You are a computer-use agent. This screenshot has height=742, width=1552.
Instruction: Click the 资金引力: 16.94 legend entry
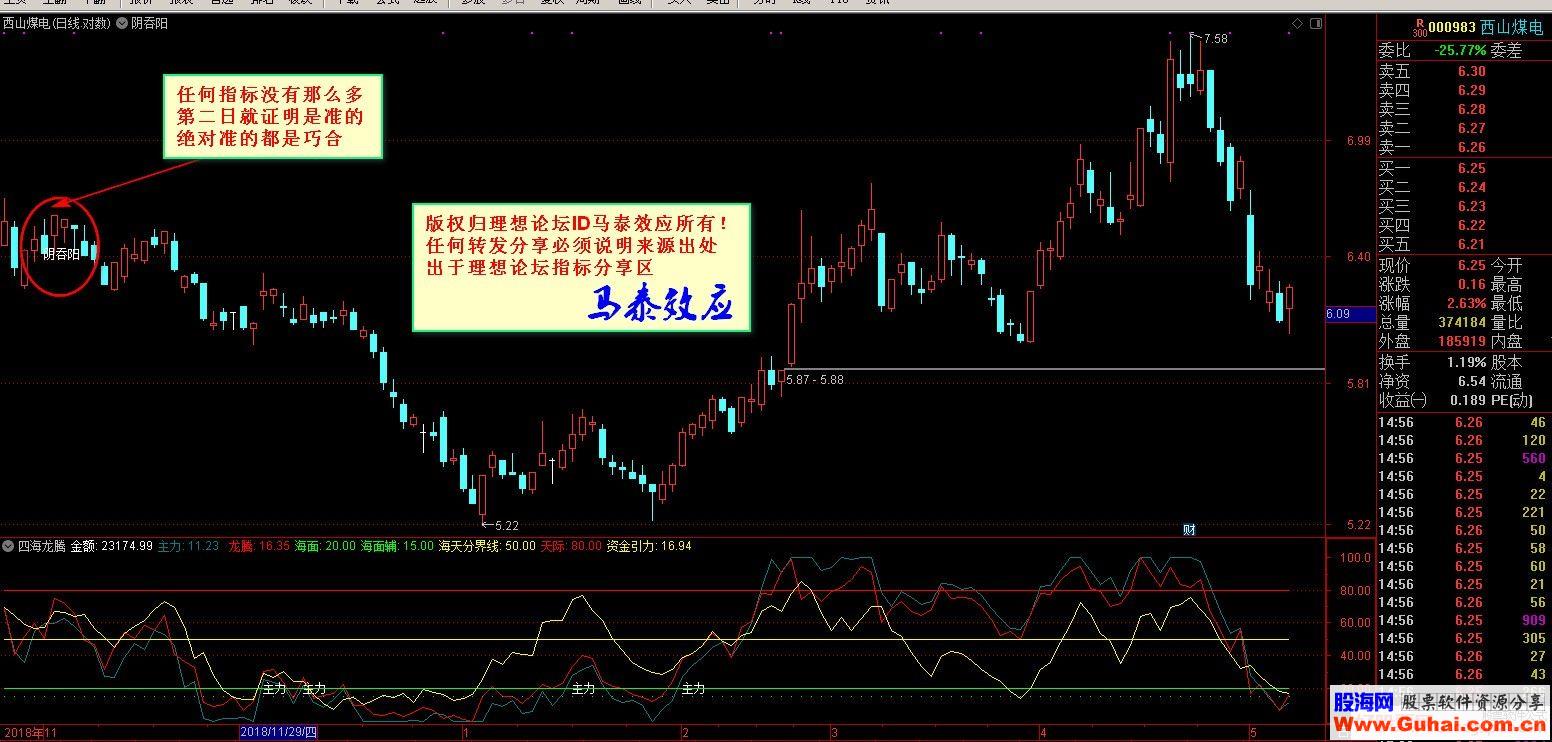(x=649, y=546)
